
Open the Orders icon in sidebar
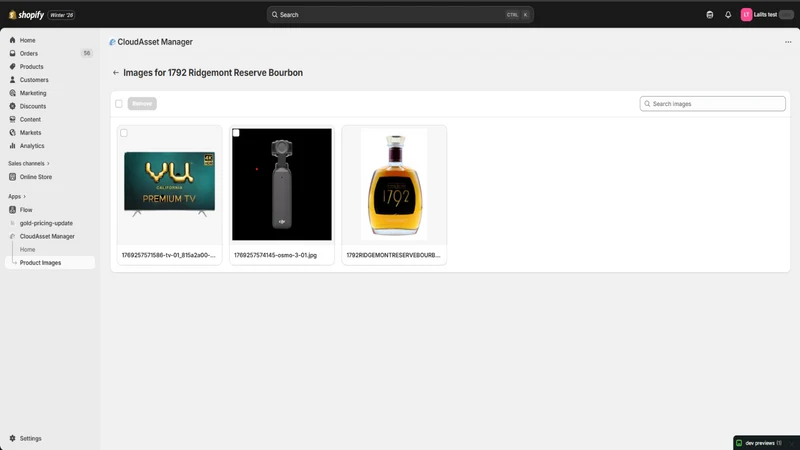point(12,53)
